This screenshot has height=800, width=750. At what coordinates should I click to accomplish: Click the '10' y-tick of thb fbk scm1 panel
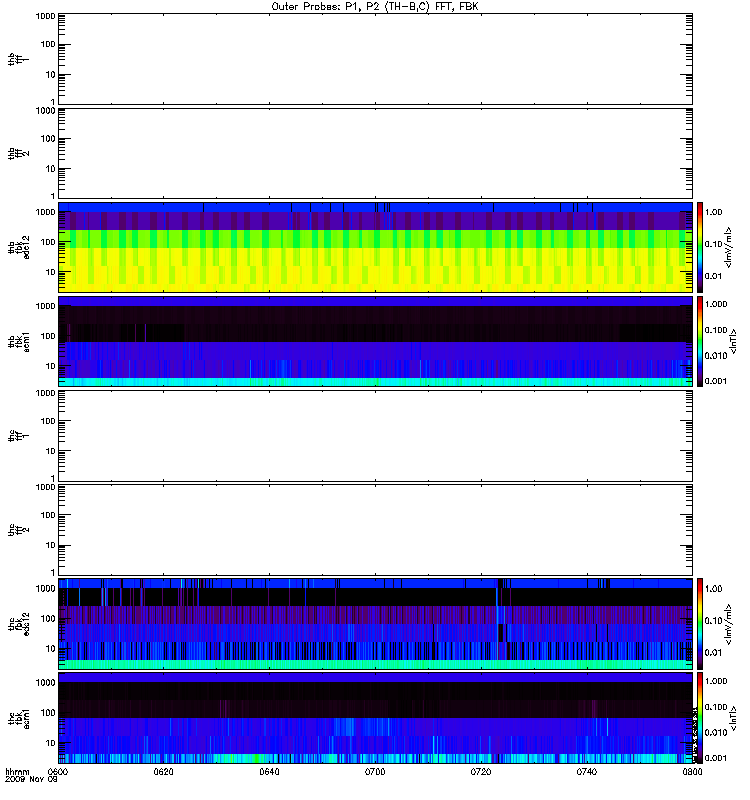[51, 366]
